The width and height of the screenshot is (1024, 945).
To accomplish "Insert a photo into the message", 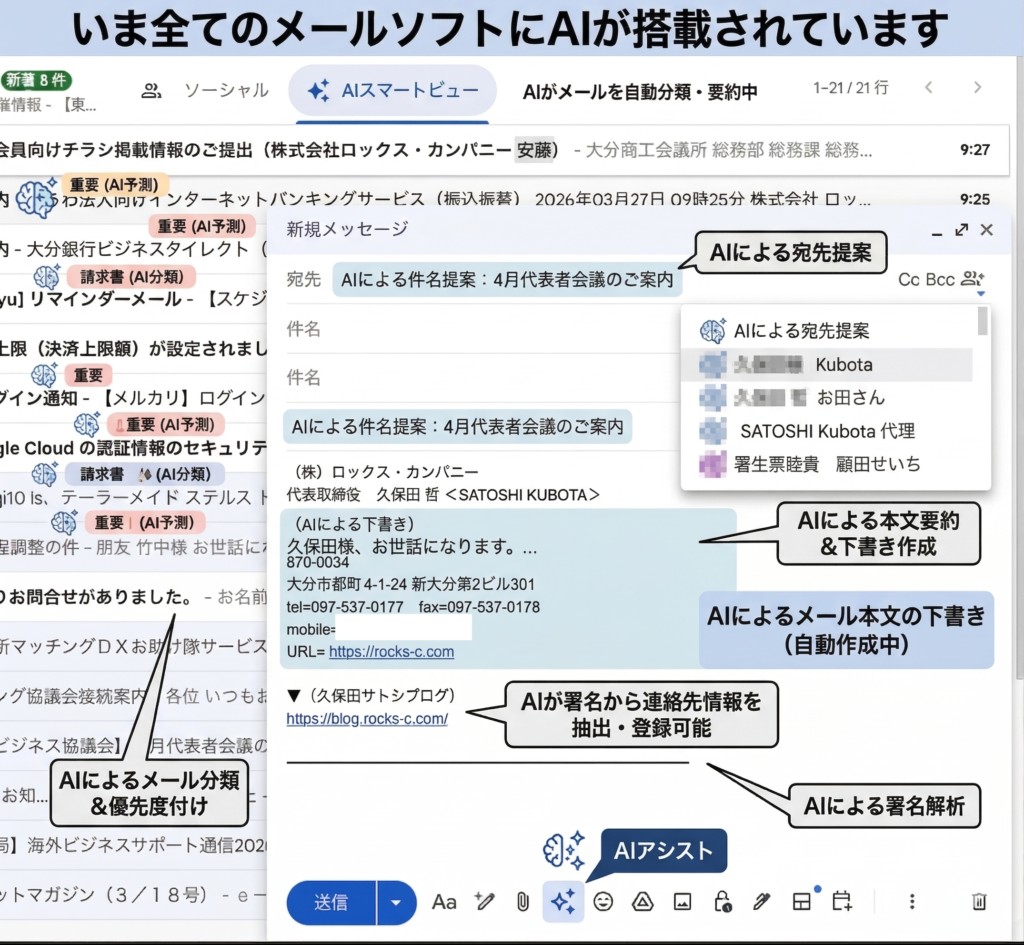I will (682, 902).
